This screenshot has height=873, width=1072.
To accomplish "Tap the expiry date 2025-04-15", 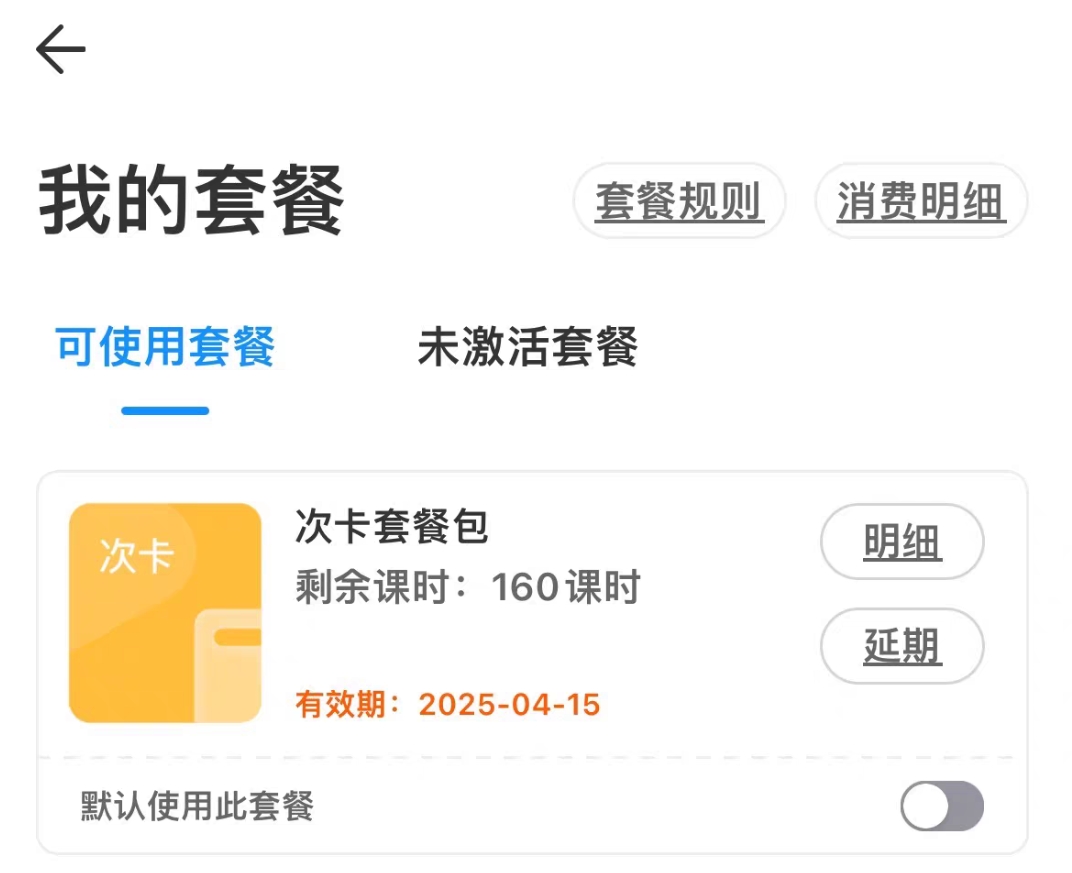I will tap(509, 704).
